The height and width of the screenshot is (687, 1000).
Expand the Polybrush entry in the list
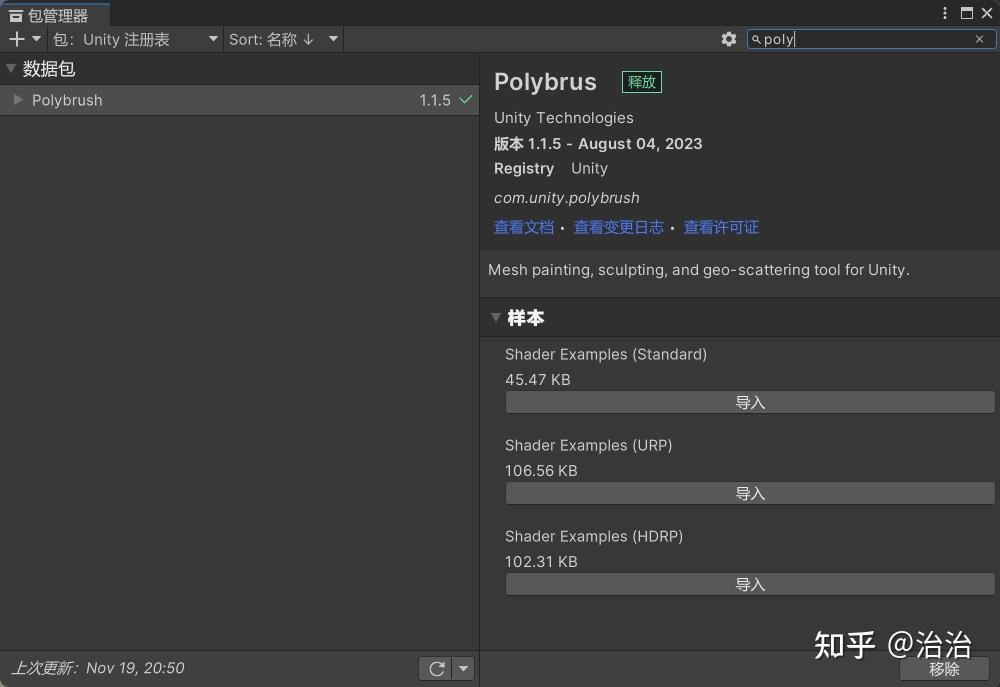tap(18, 100)
